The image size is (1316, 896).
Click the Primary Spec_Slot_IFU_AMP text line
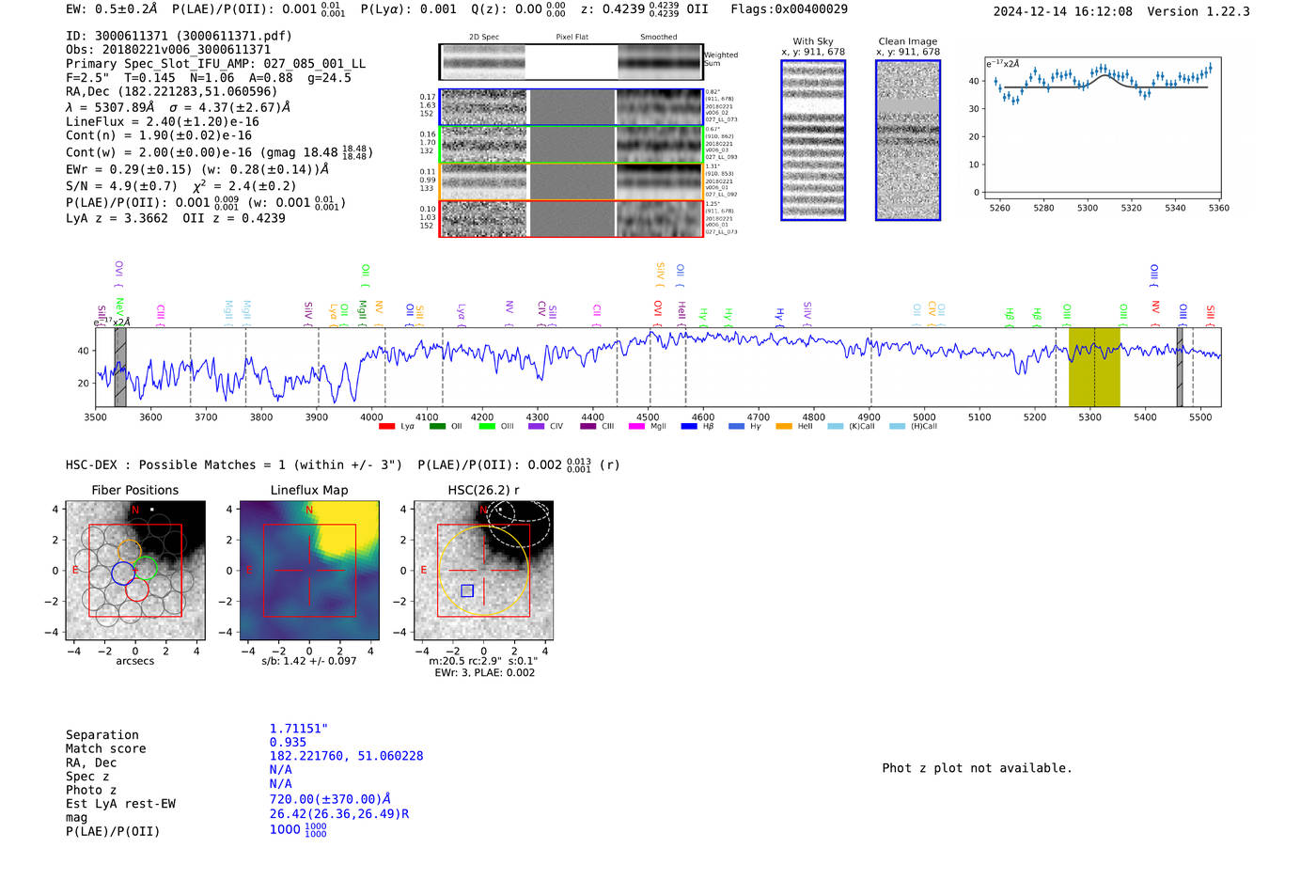(215, 64)
